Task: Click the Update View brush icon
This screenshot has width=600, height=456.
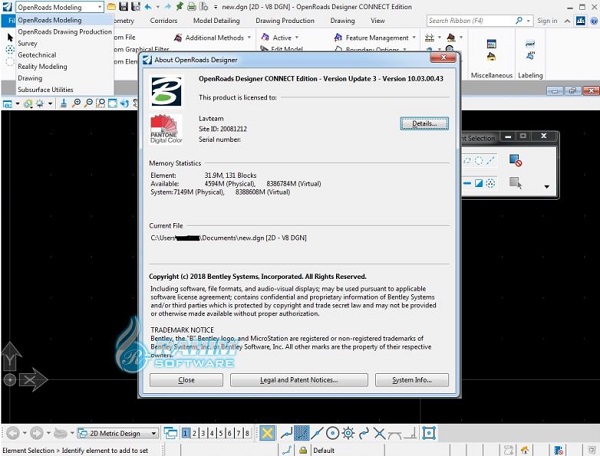Action: point(64,103)
